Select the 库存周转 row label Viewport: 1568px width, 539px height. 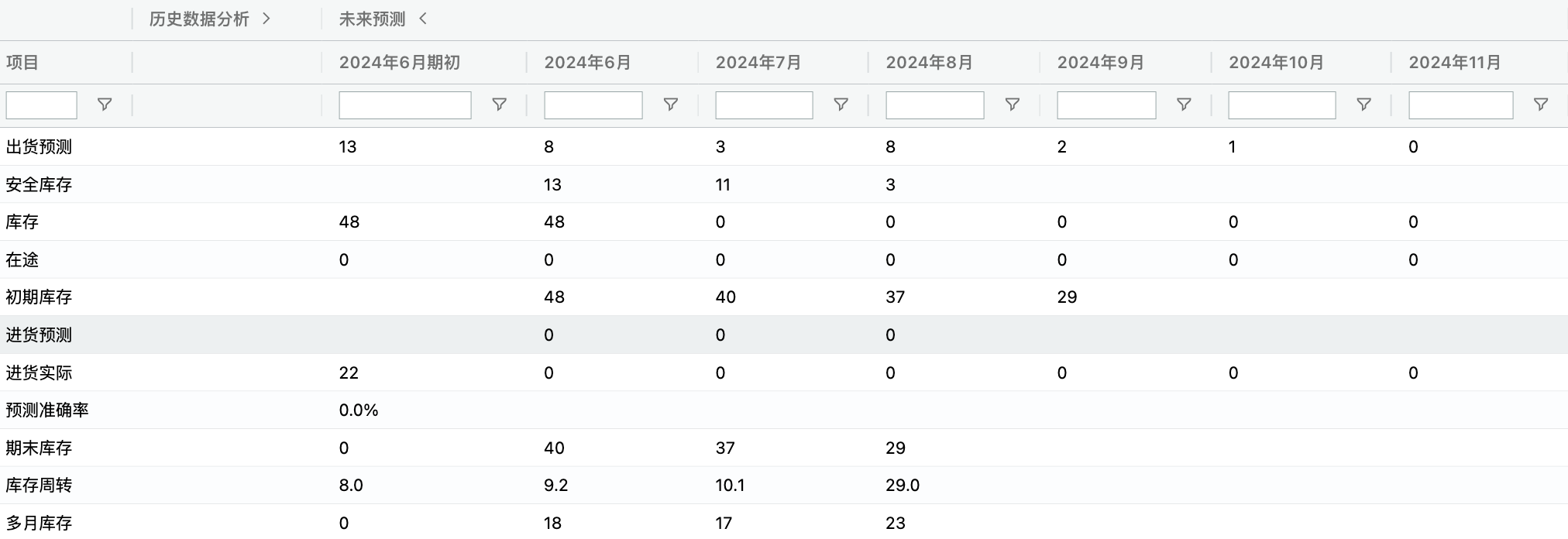(39, 486)
